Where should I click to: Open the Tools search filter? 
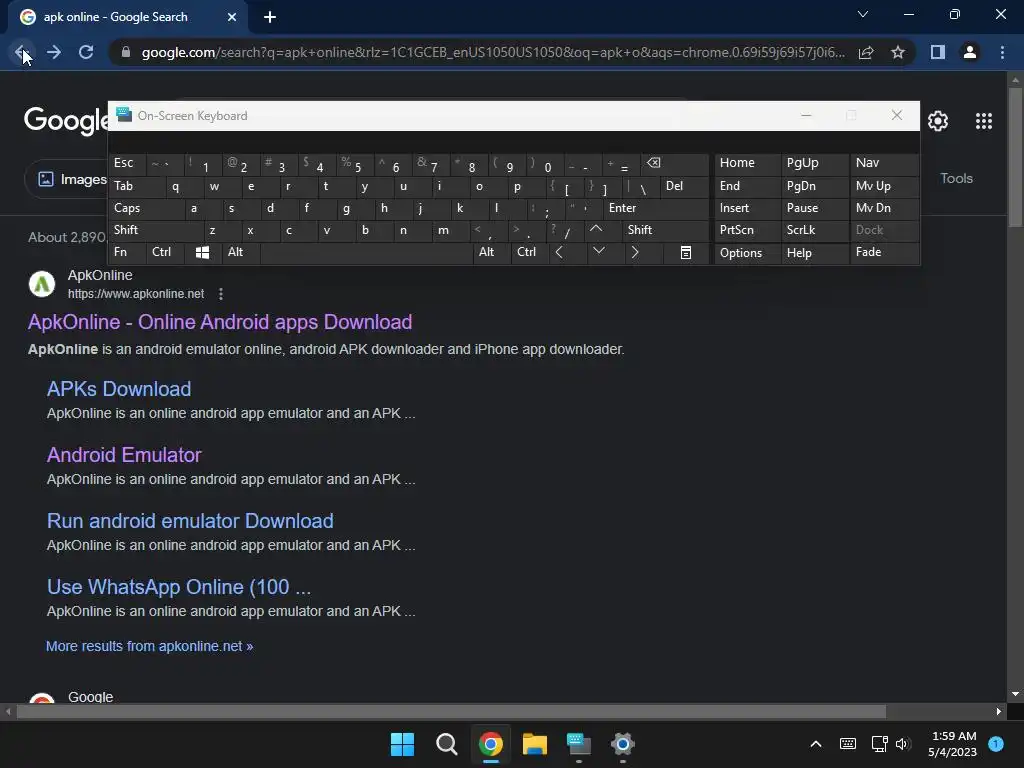tap(956, 178)
